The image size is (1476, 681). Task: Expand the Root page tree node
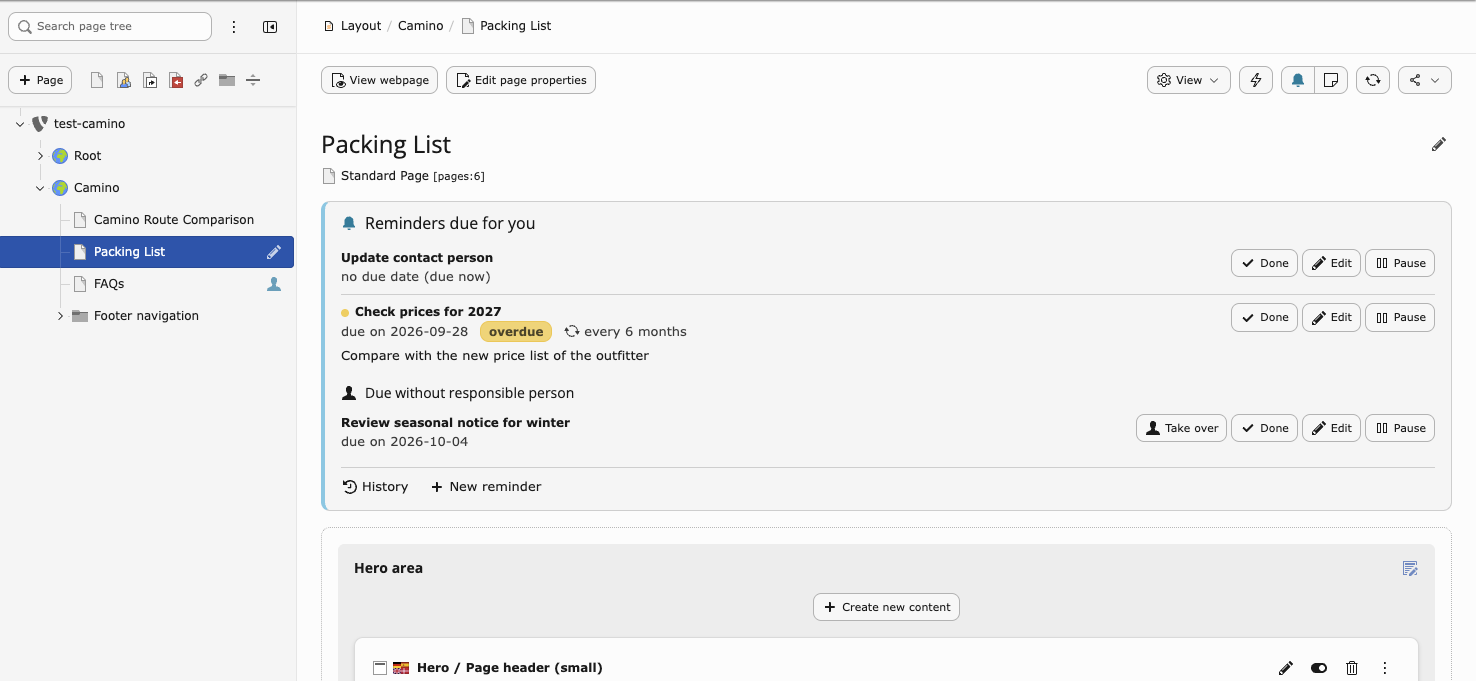40,156
